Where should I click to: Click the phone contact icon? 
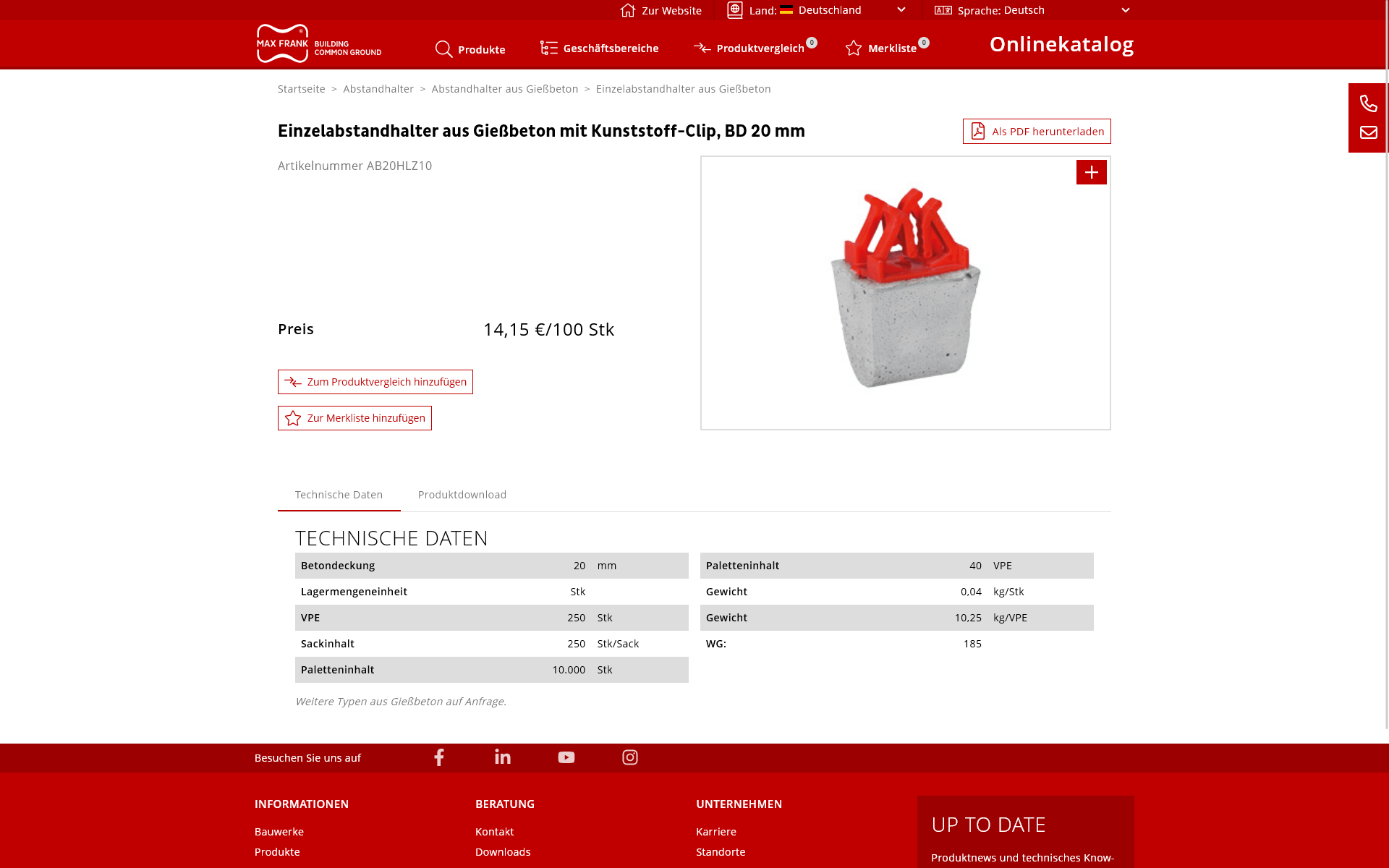click(x=1367, y=103)
